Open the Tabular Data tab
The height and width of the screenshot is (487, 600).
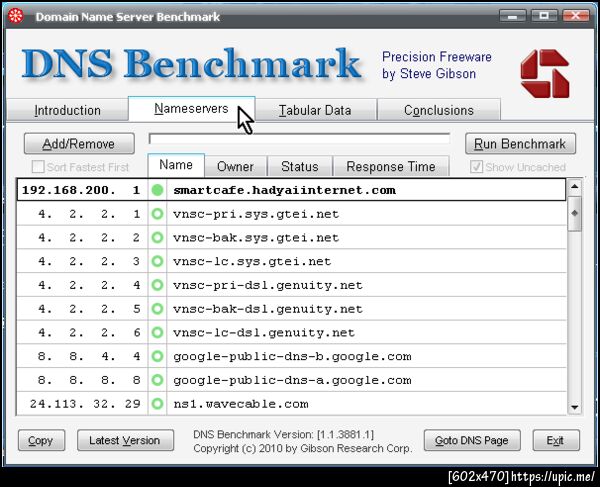[315, 110]
